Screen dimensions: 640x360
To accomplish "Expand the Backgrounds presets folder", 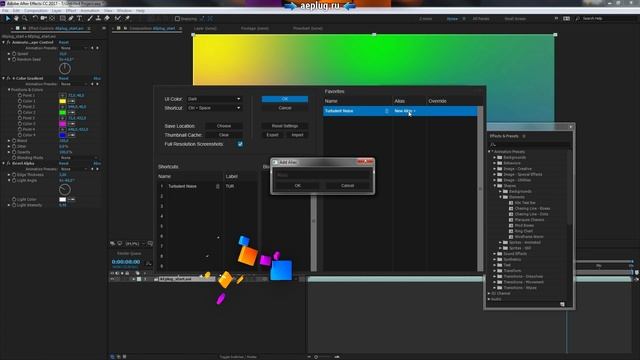I will [495, 158].
